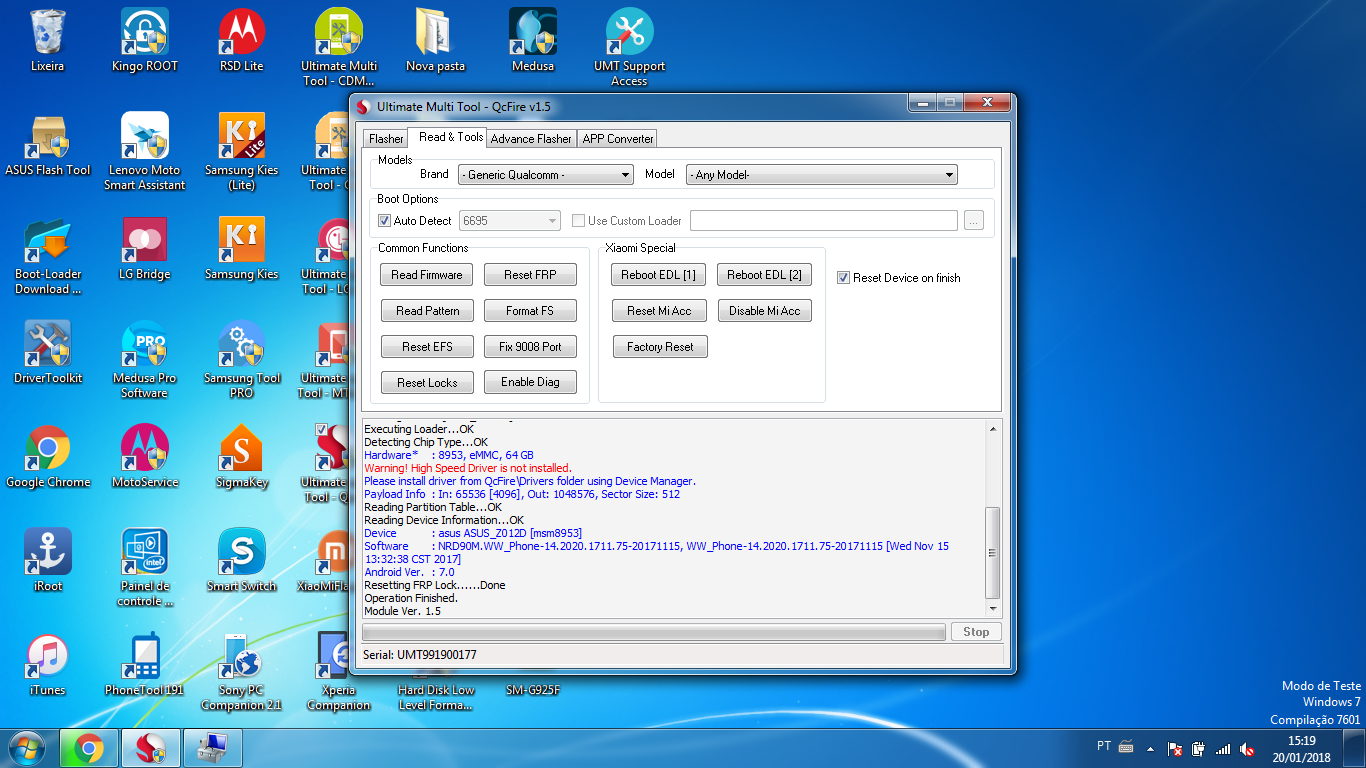This screenshot has height=768, width=1366.
Task: Open Sony PC Companion 2.1 icon
Action: click(242, 671)
